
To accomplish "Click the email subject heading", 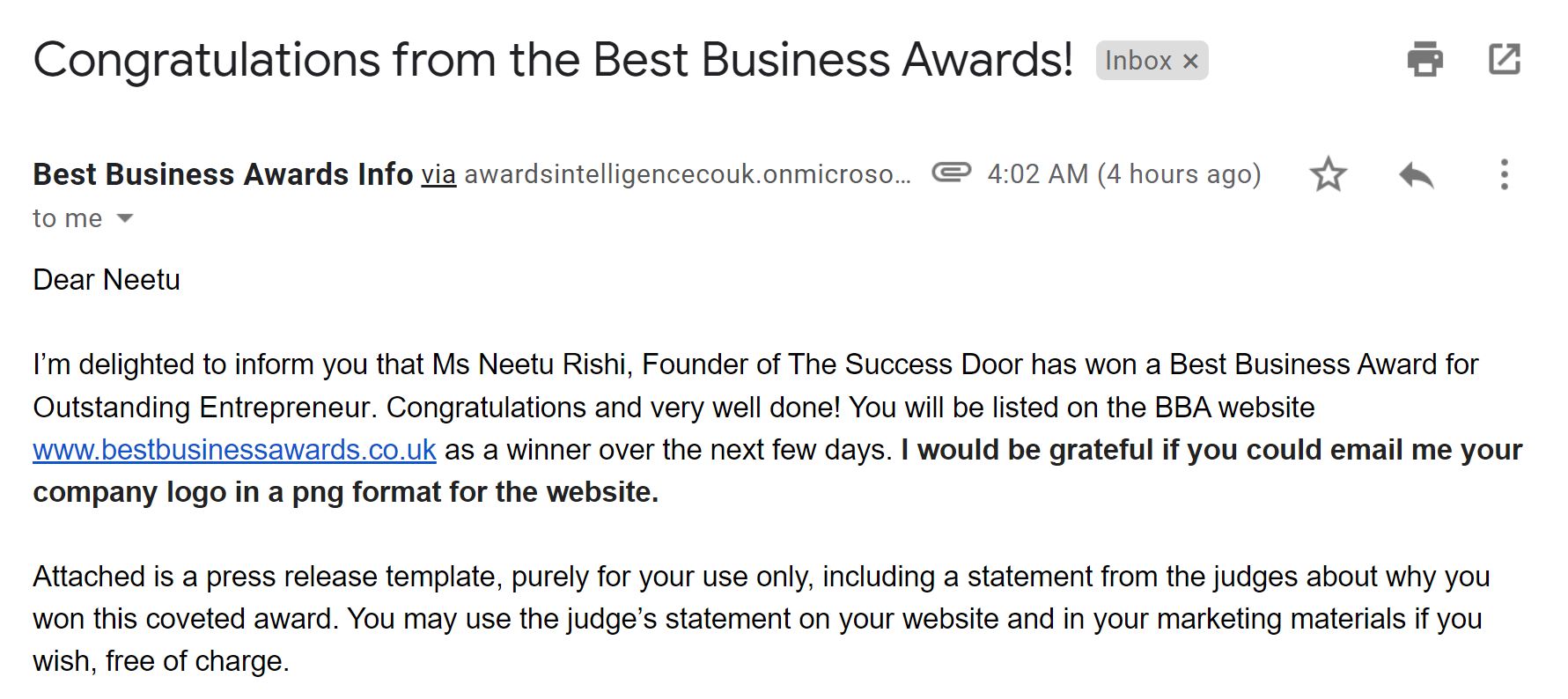I will [553, 60].
